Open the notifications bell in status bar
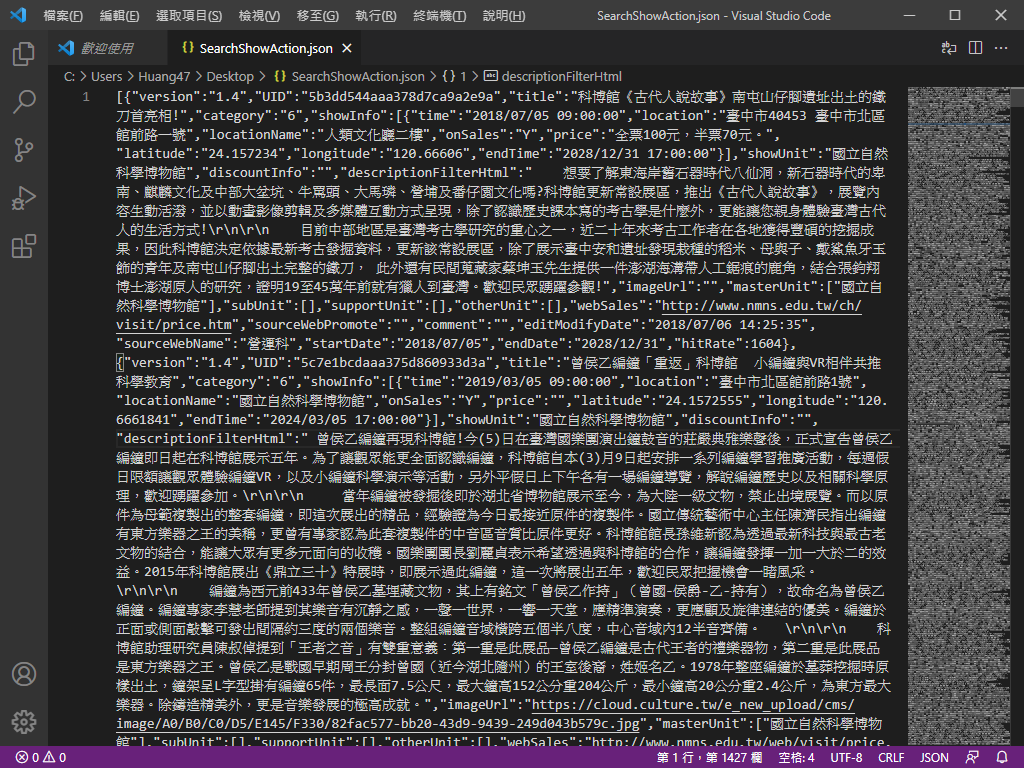The image size is (1024, 768). [1002, 758]
